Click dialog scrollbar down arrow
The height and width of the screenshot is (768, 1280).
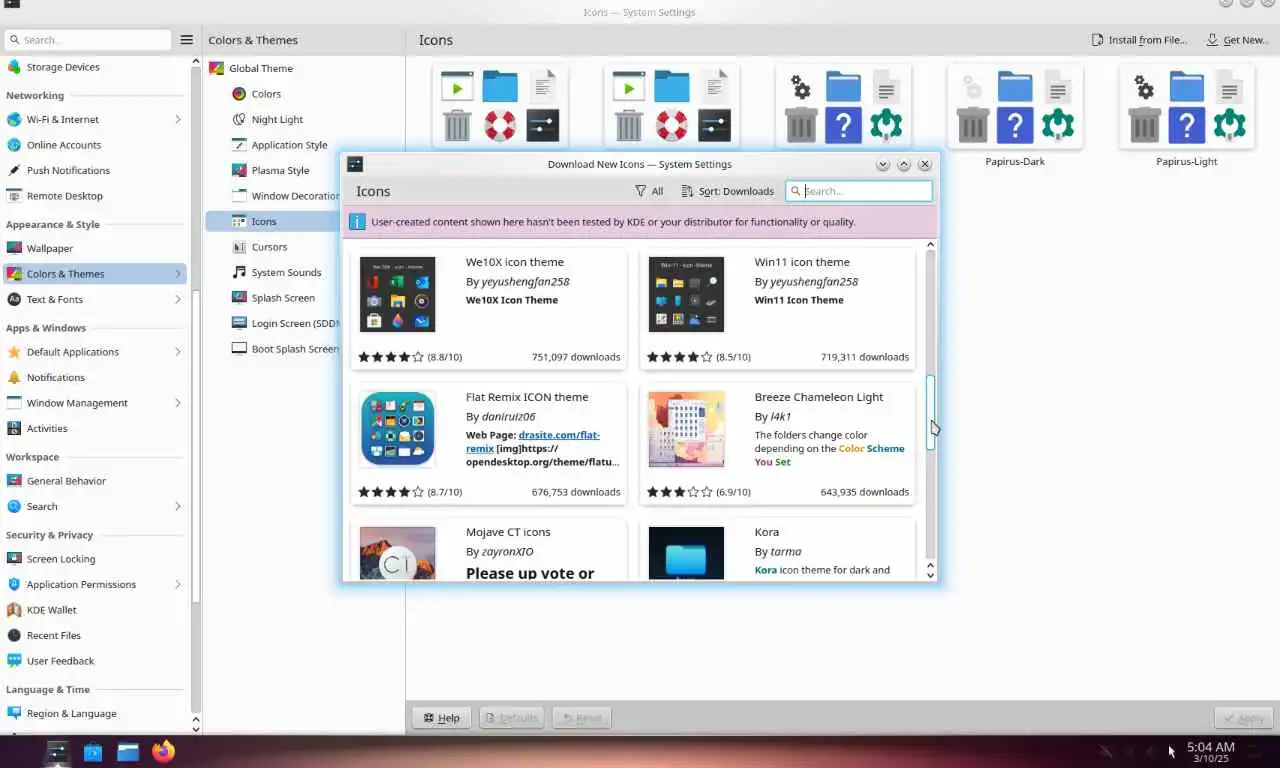pos(930,574)
